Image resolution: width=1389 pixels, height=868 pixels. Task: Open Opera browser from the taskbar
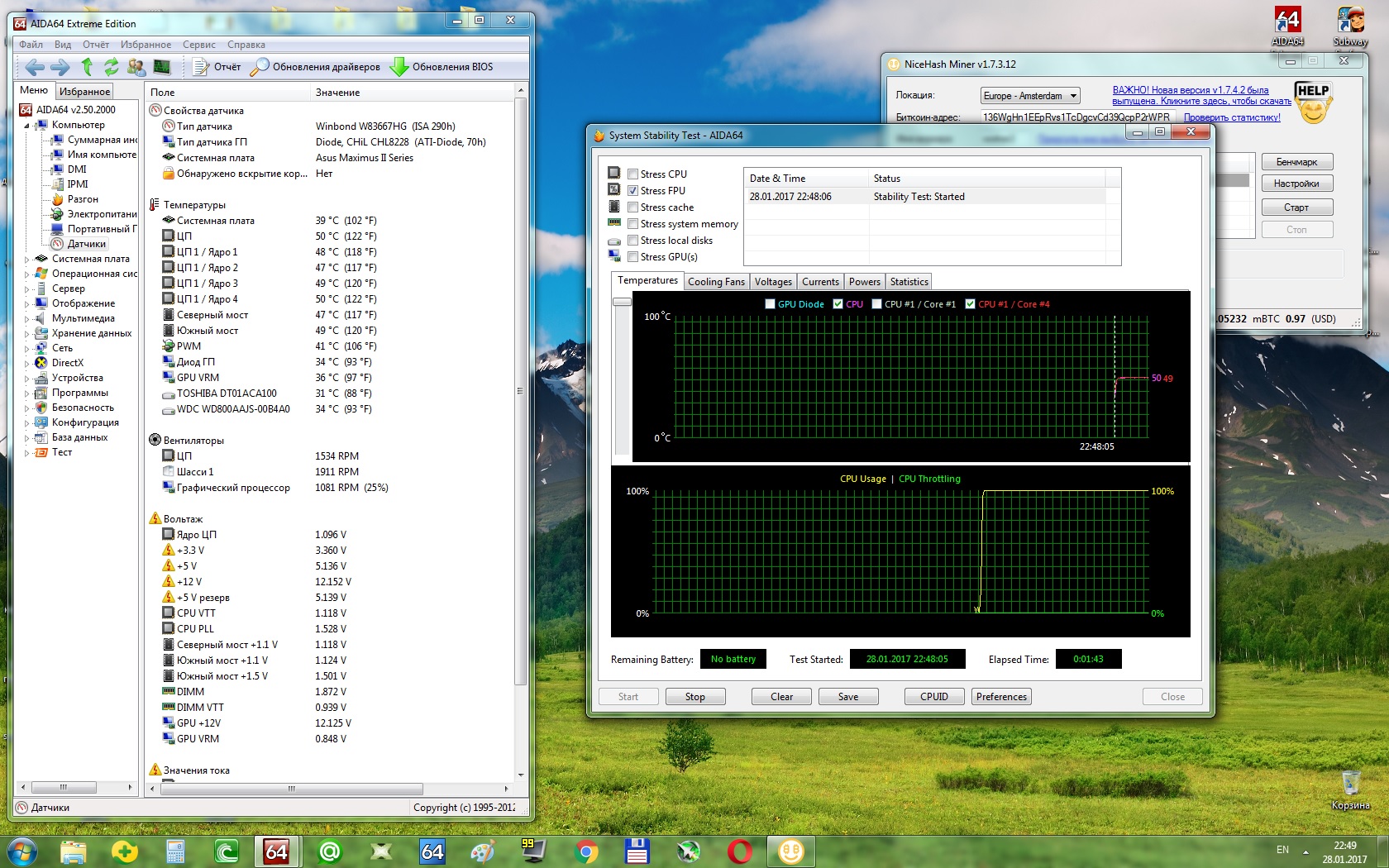(740, 851)
